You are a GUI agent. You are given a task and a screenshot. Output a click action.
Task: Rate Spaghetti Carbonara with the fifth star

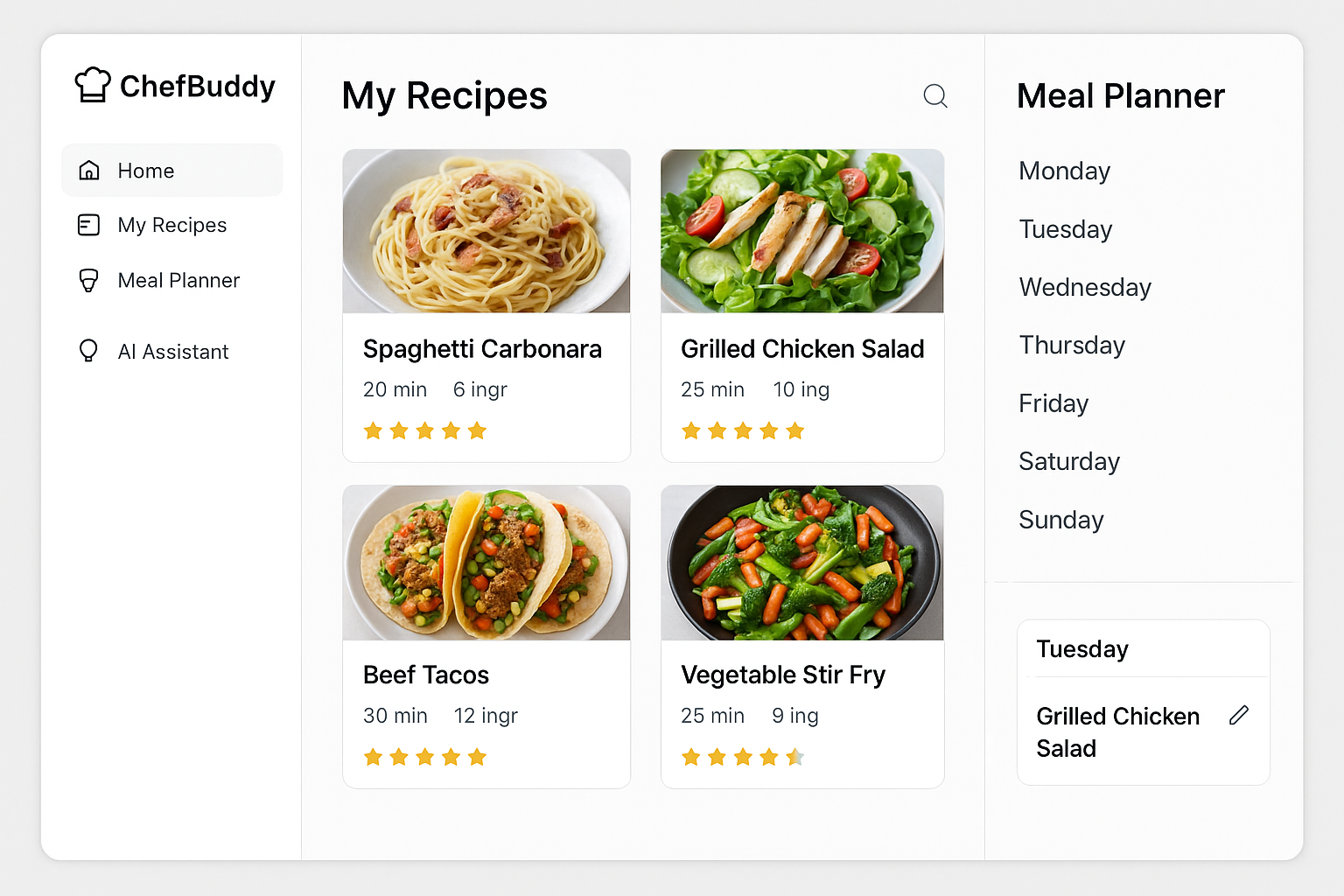coord(477,430)
